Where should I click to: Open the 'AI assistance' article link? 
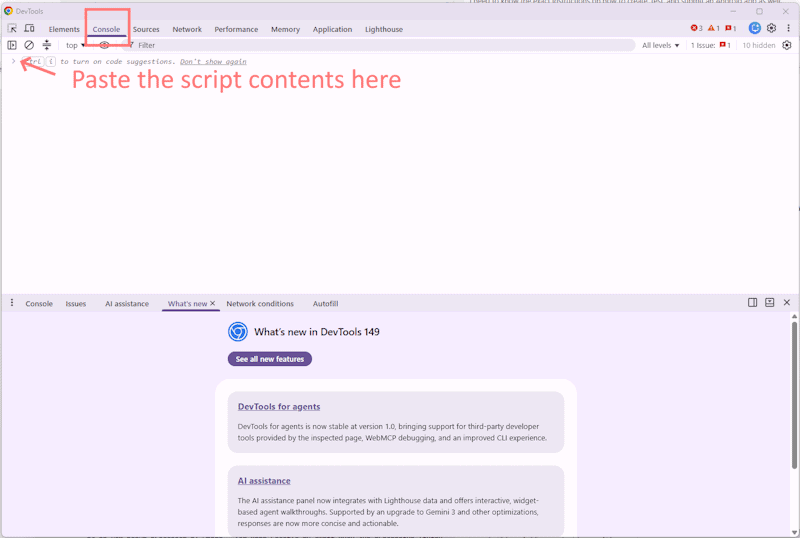click(x=264, y=481)
